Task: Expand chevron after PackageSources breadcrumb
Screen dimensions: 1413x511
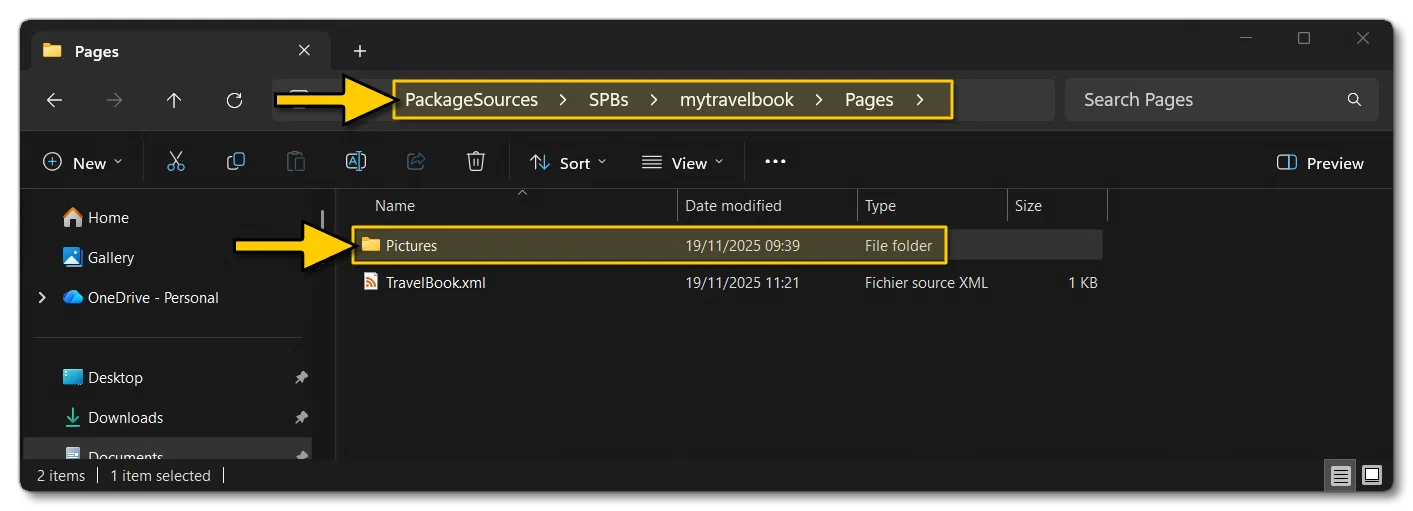Action: tap(563, 100)
